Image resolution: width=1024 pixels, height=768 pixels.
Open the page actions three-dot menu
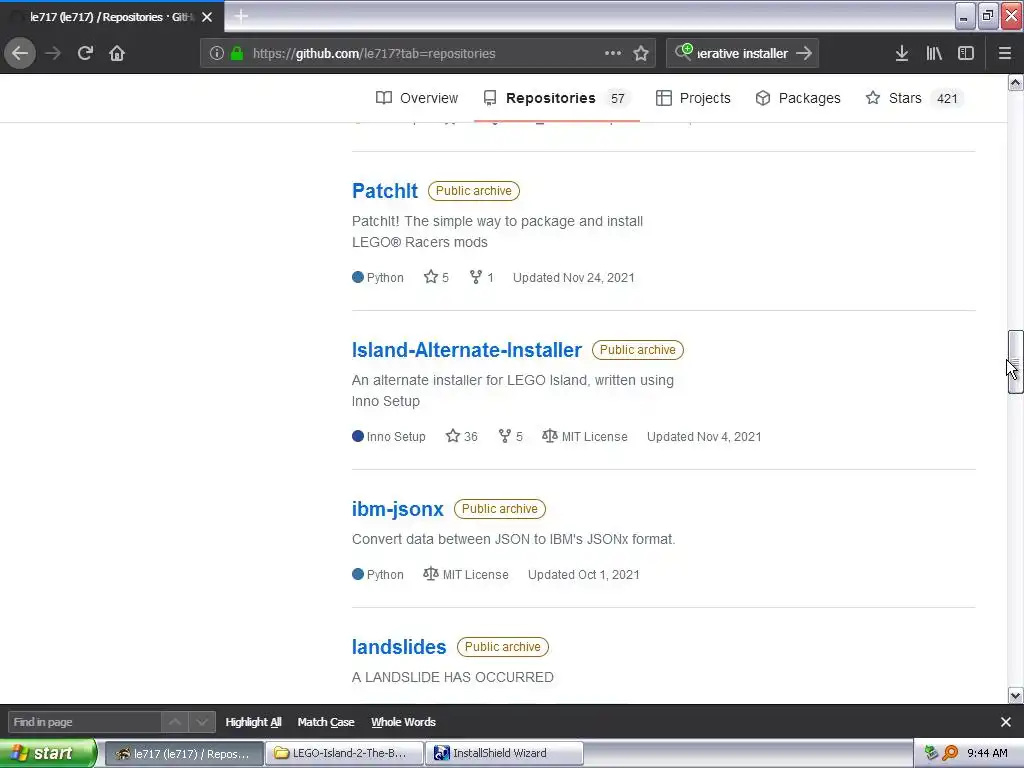pyautogui.click(x=613, y=53)
